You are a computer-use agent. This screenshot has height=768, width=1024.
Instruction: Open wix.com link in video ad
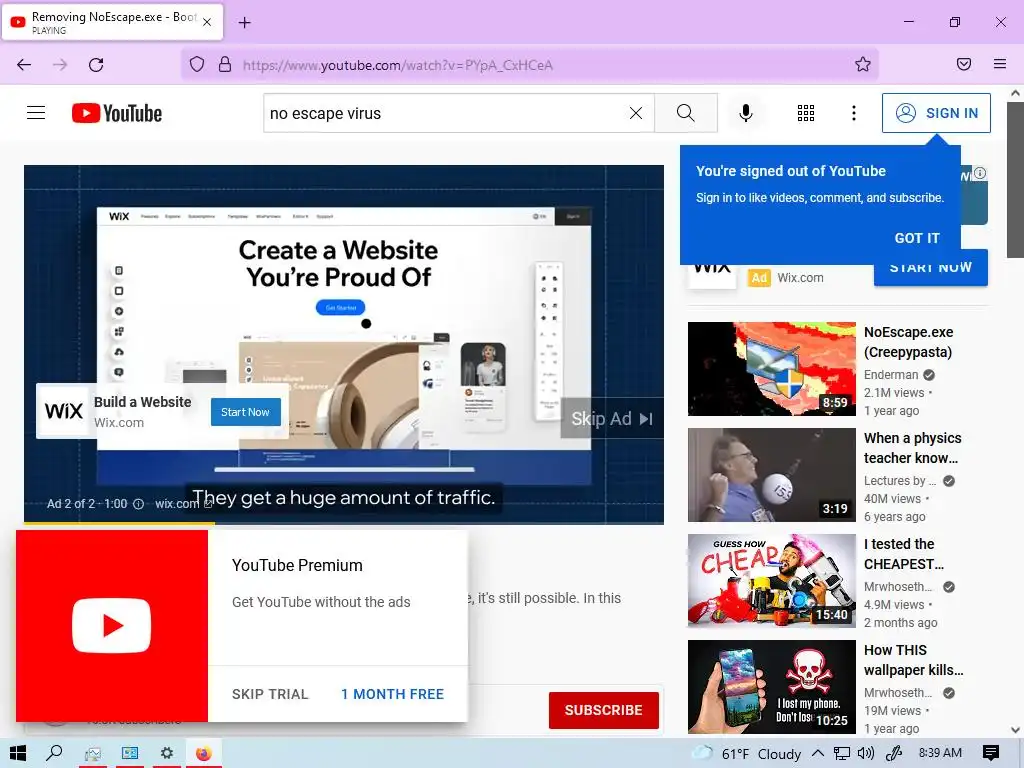click(x=184, y=504)
